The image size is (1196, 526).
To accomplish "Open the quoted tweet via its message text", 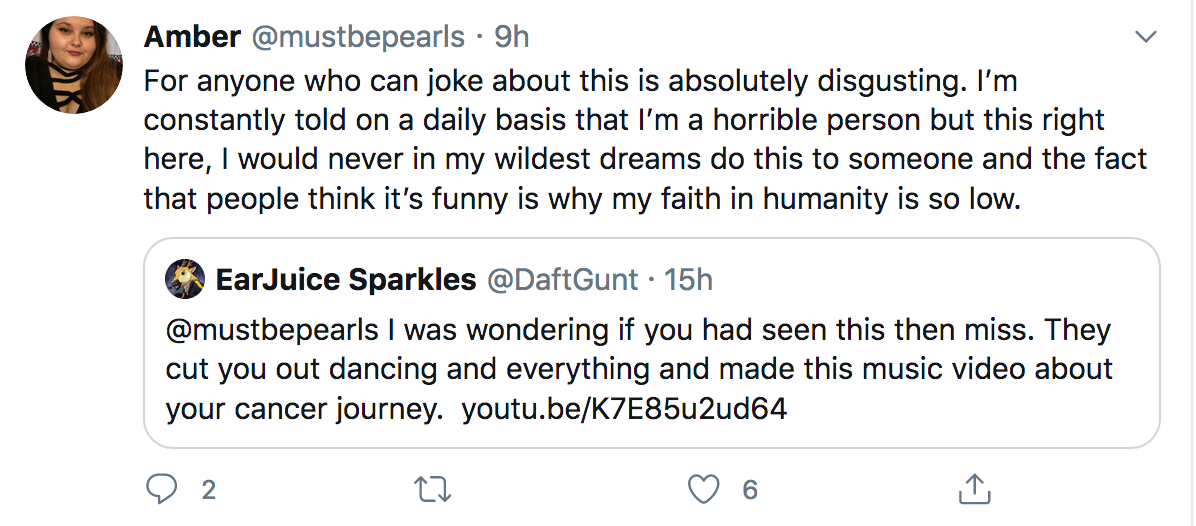I will click(639, 369).
